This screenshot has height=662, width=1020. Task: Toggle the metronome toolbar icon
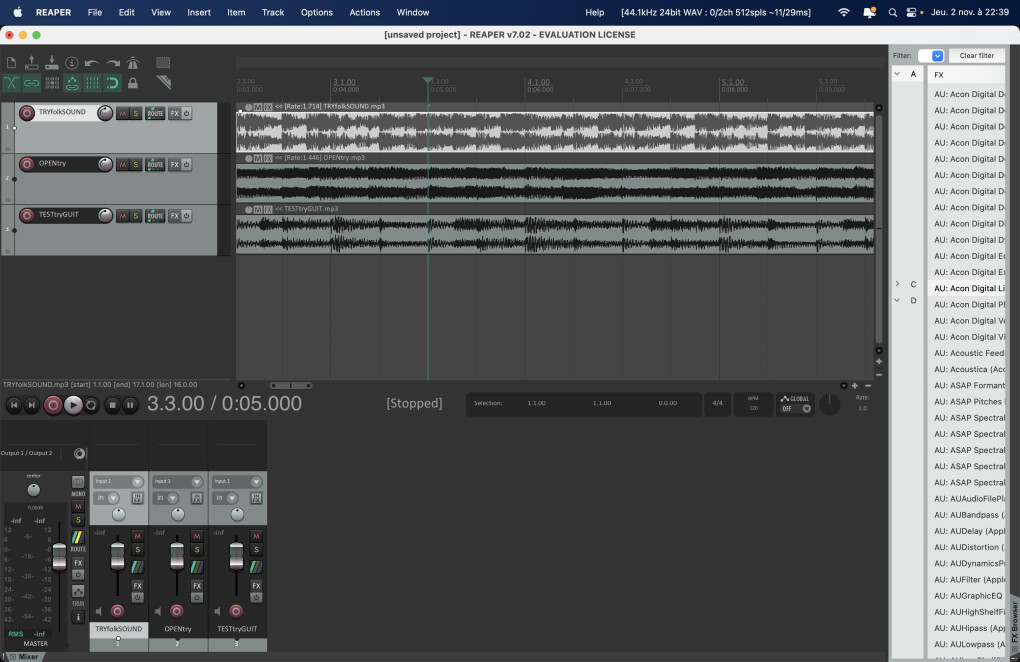pyautogui.click(x=133, y=62)
